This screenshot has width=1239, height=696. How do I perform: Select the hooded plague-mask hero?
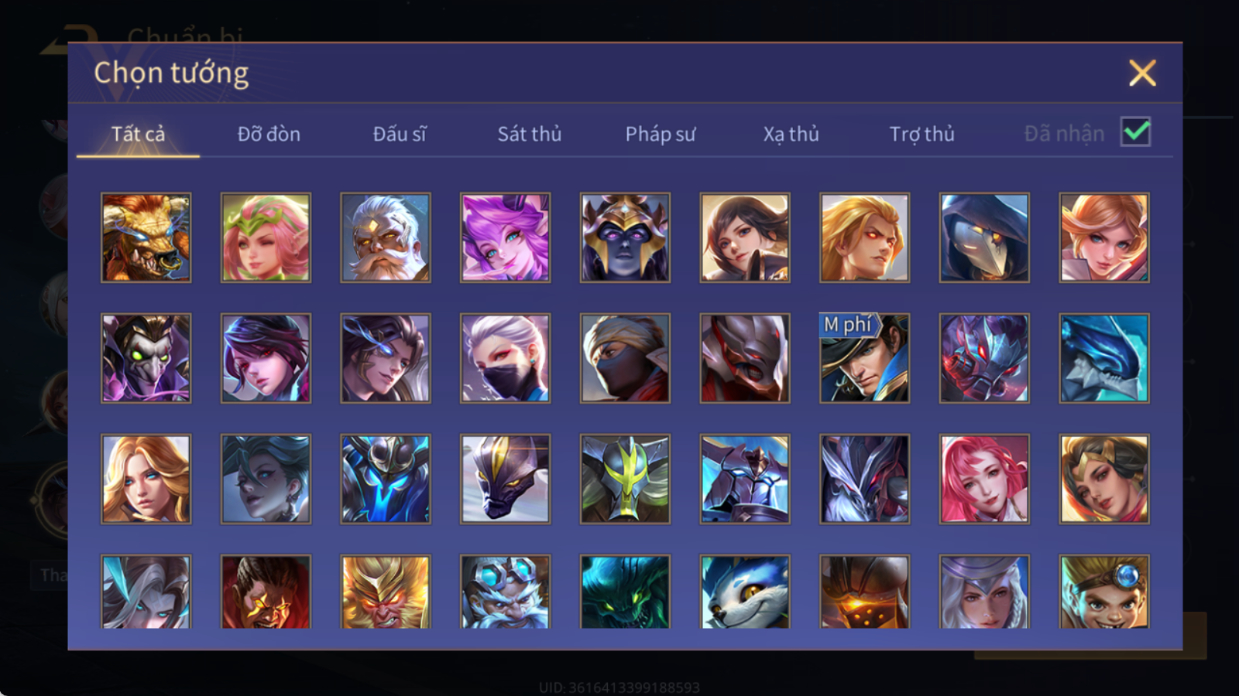pyautogui.click(x=984, y=238)
